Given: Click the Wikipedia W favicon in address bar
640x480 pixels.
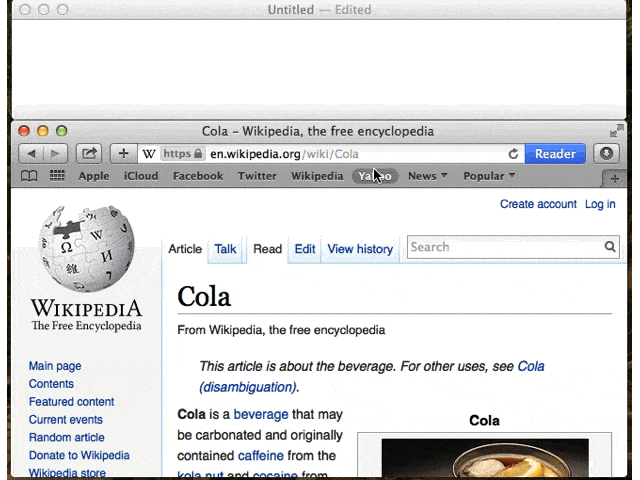Looking at the screenshot, I should pyautogui.click(x=149, y=154).
